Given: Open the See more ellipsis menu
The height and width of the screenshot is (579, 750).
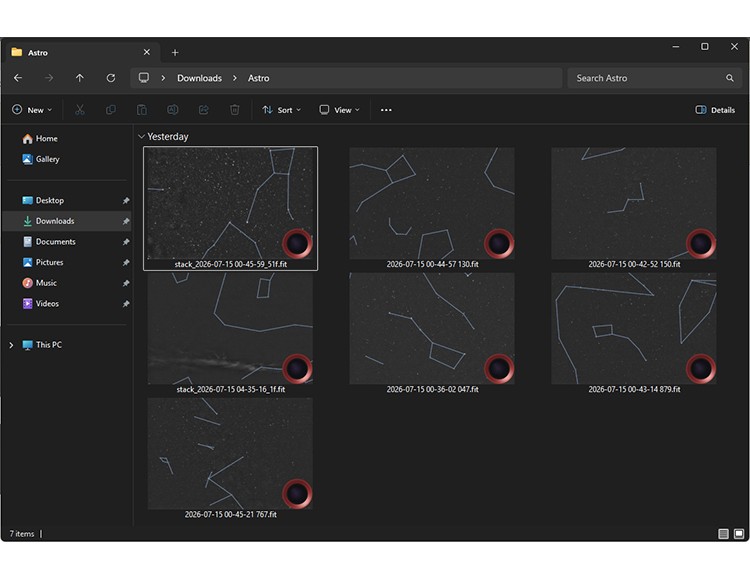Looking at the screenshot, I should pos(386,110).
